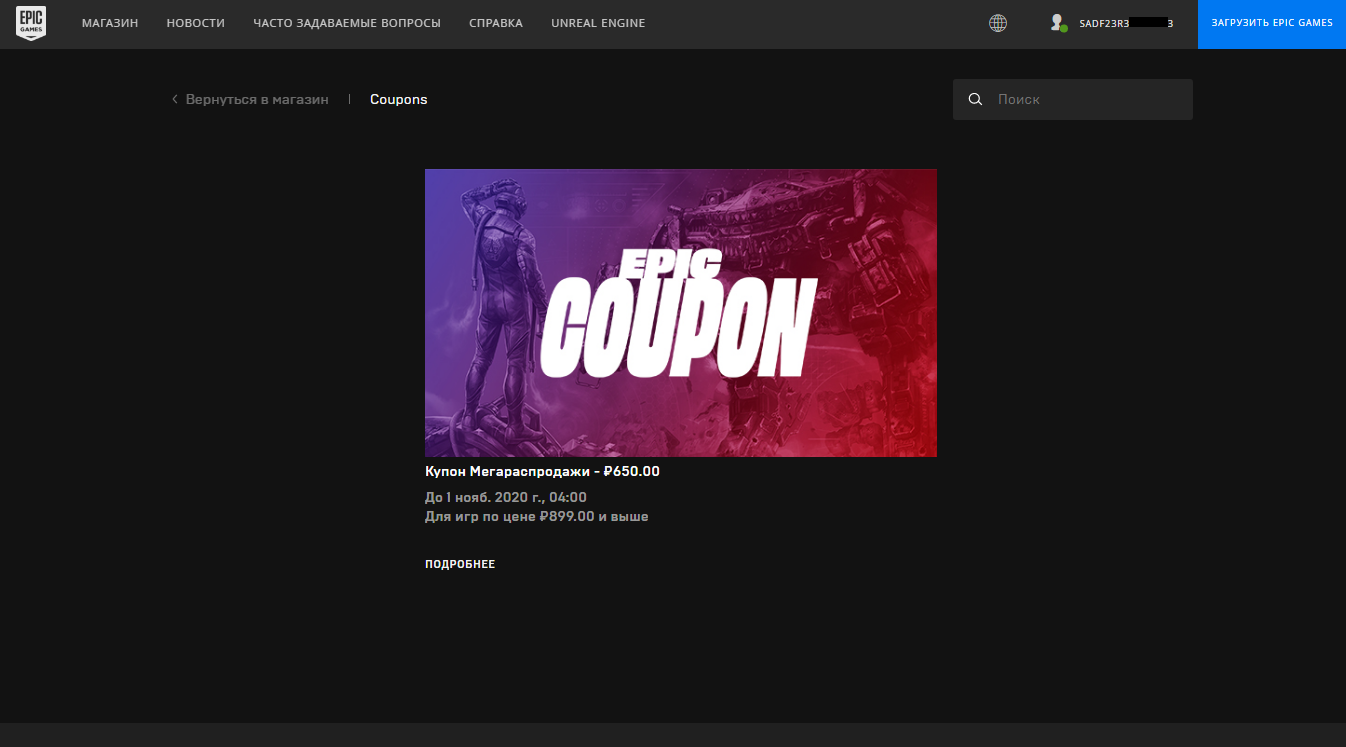Expand coupon details via ПОДРОБНЕЕ
Screen dimensions: 1346x747
pos(460,564)
